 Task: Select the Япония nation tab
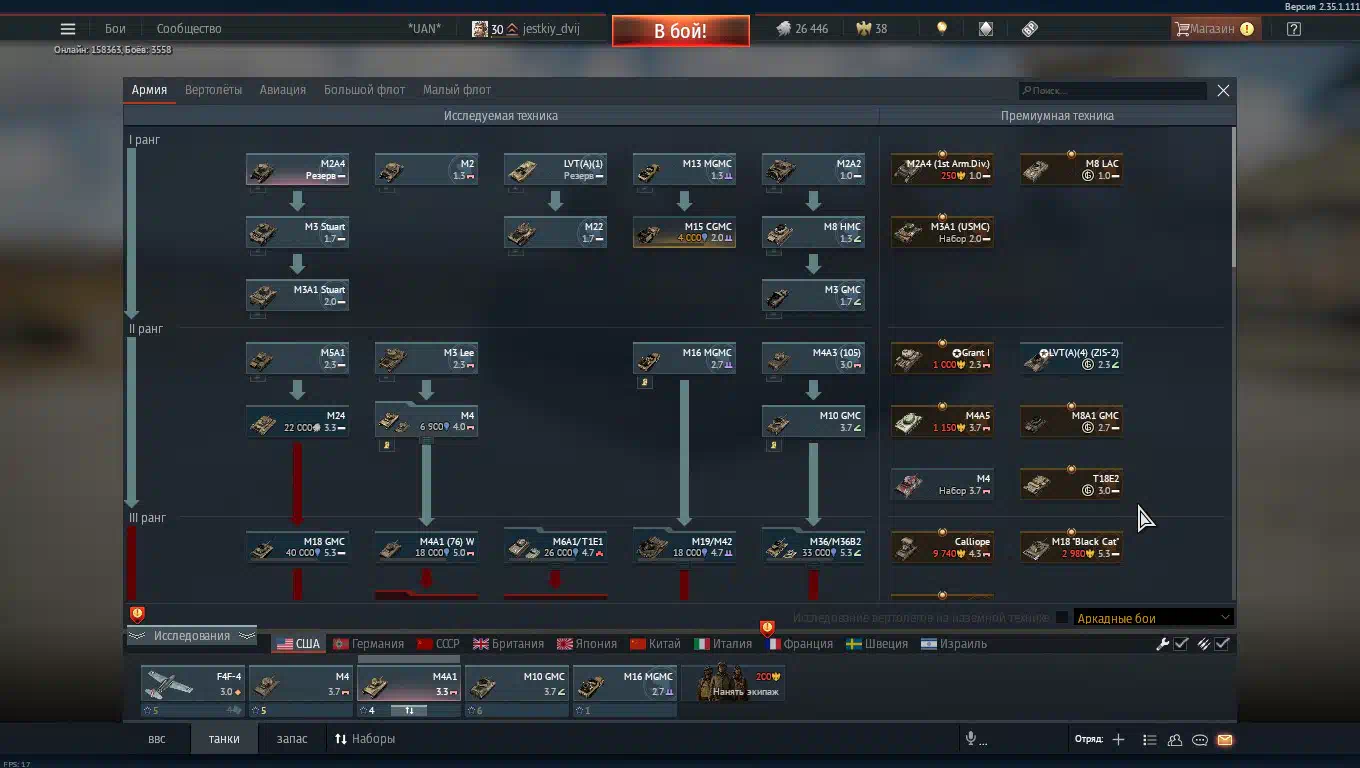pos(588,644)
